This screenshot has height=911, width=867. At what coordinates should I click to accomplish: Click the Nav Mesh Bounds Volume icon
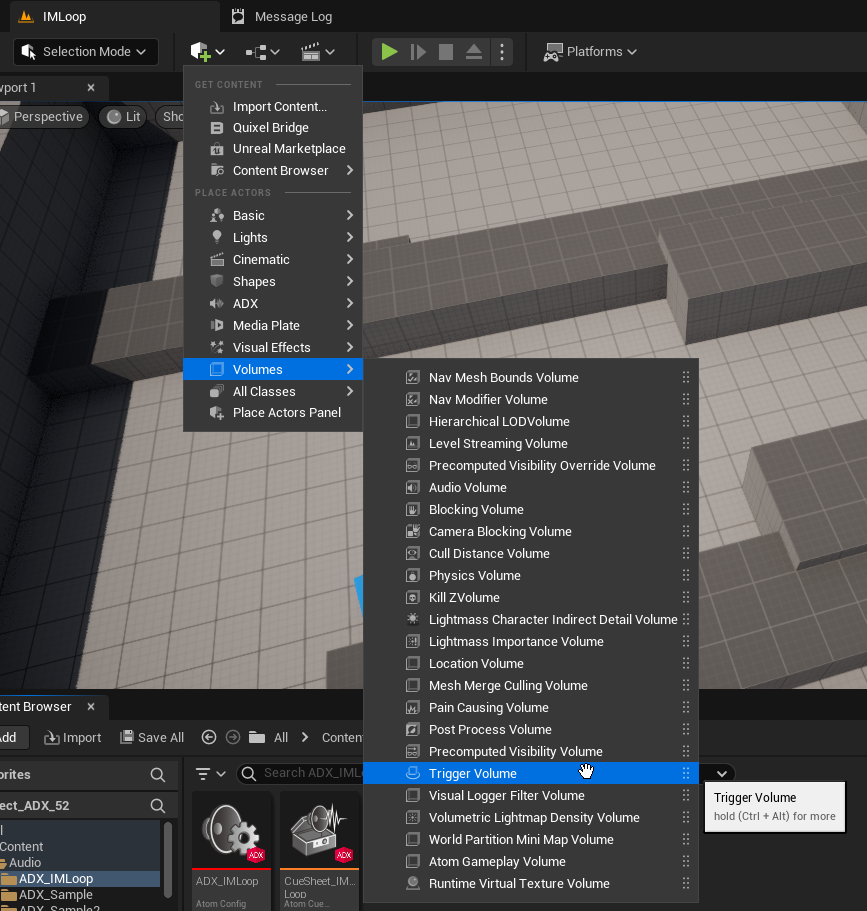coord(413,378)
